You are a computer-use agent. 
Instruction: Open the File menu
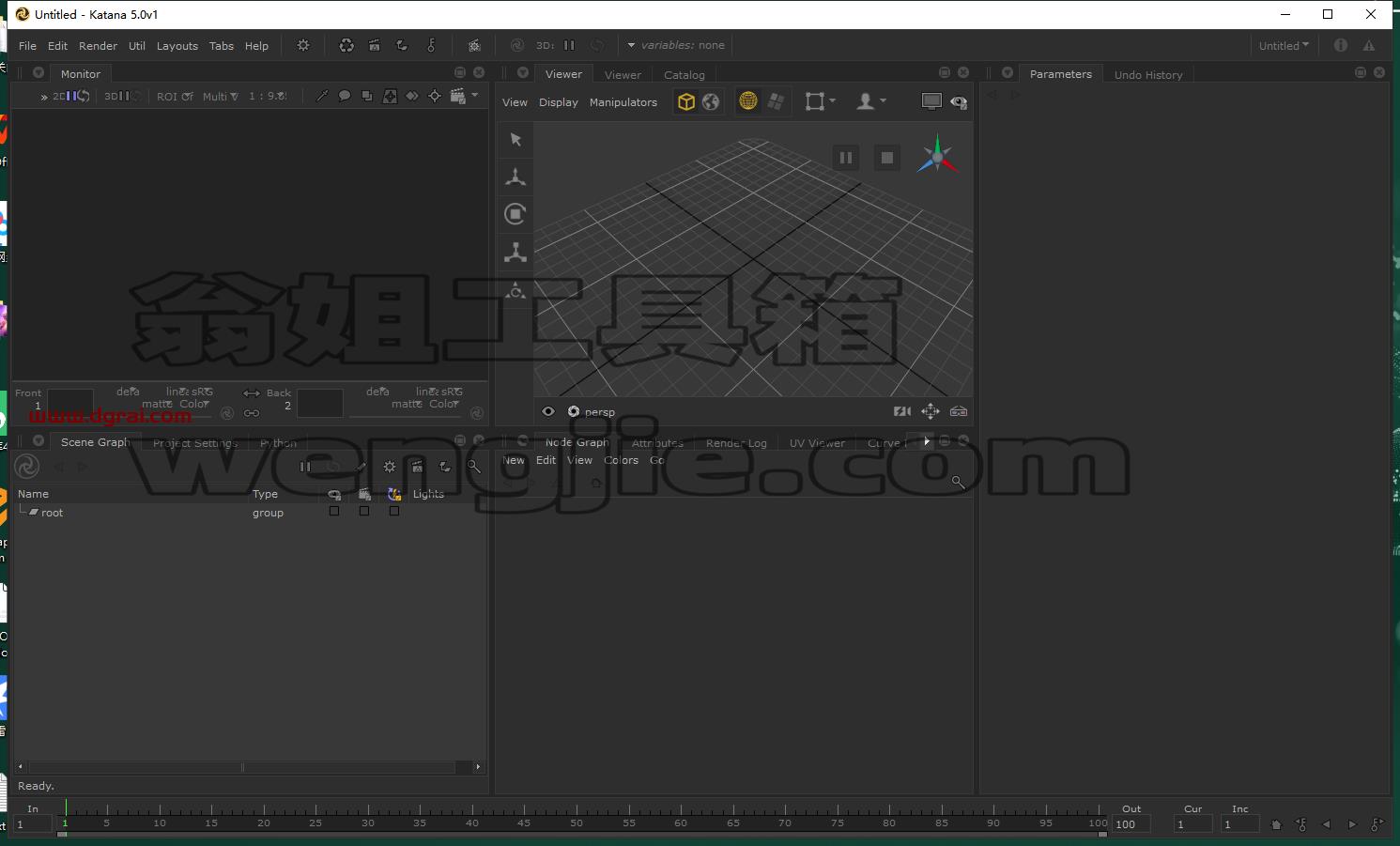27,46
